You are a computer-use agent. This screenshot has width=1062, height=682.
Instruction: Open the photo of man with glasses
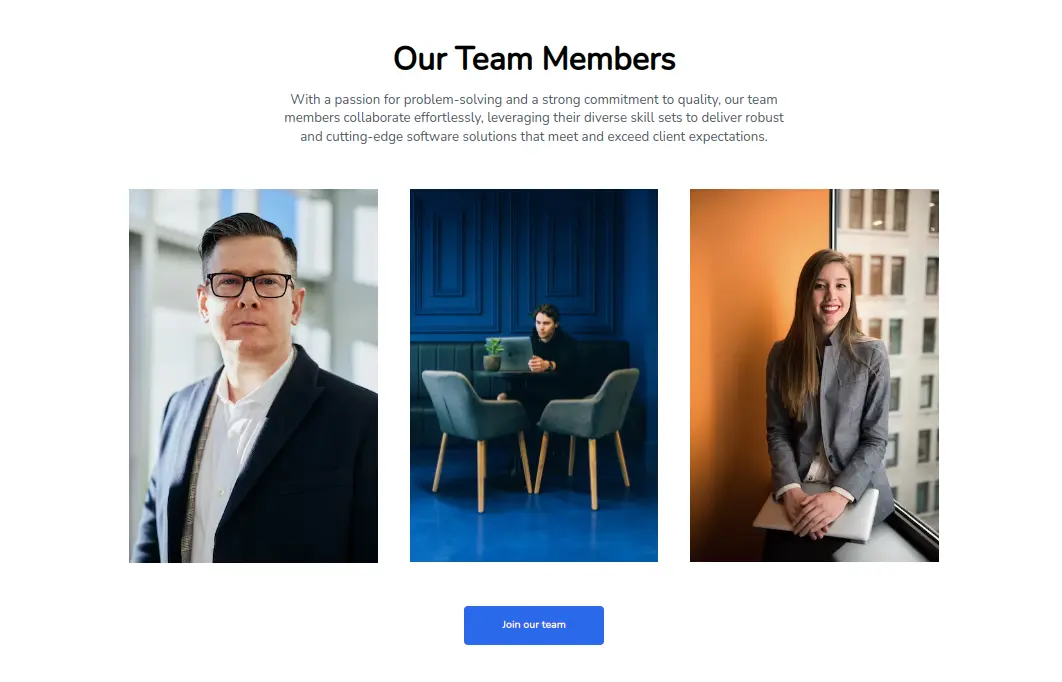click(x=253, y=375)
